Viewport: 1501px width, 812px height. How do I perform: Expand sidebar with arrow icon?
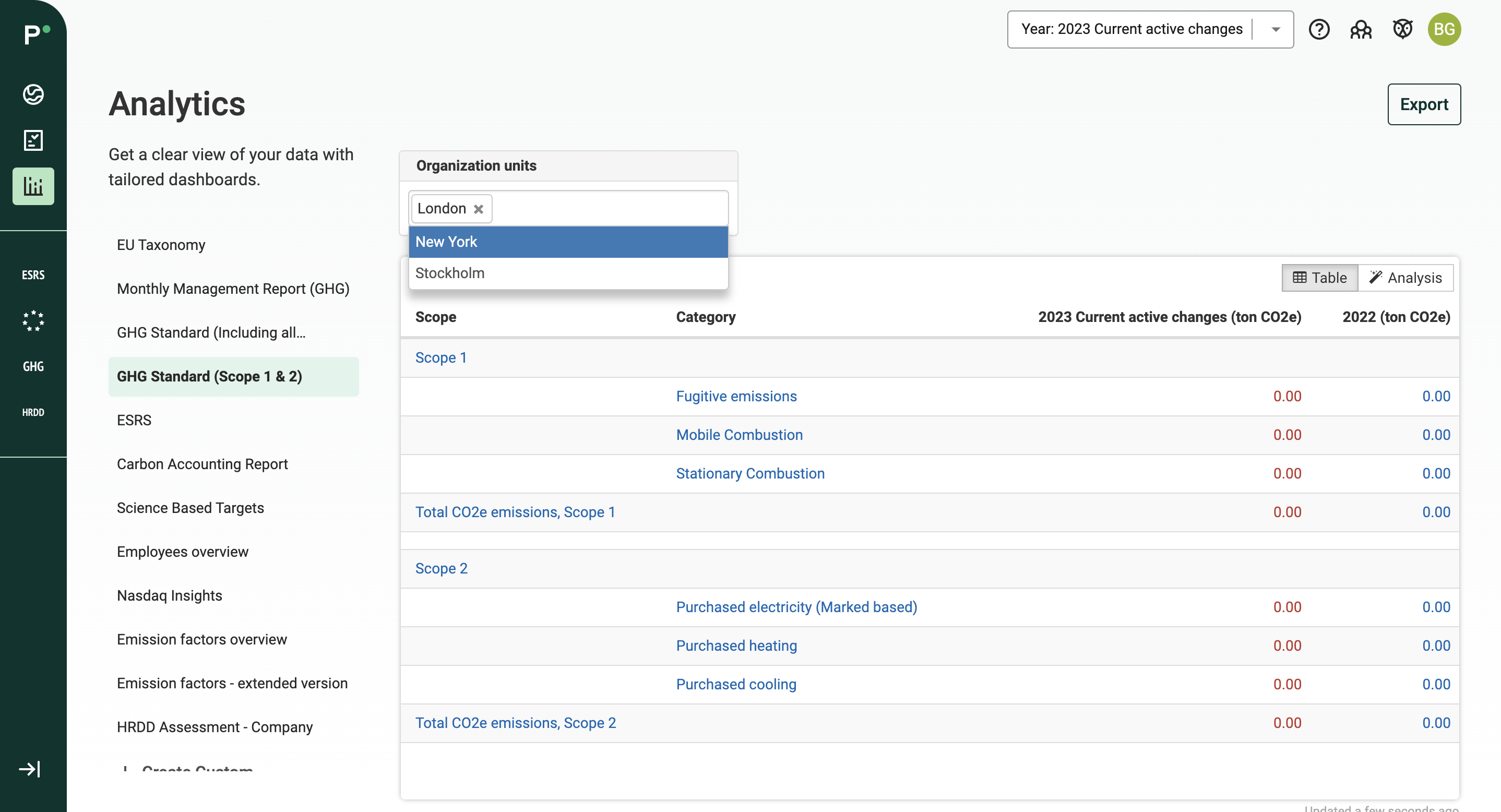[29, 769]
